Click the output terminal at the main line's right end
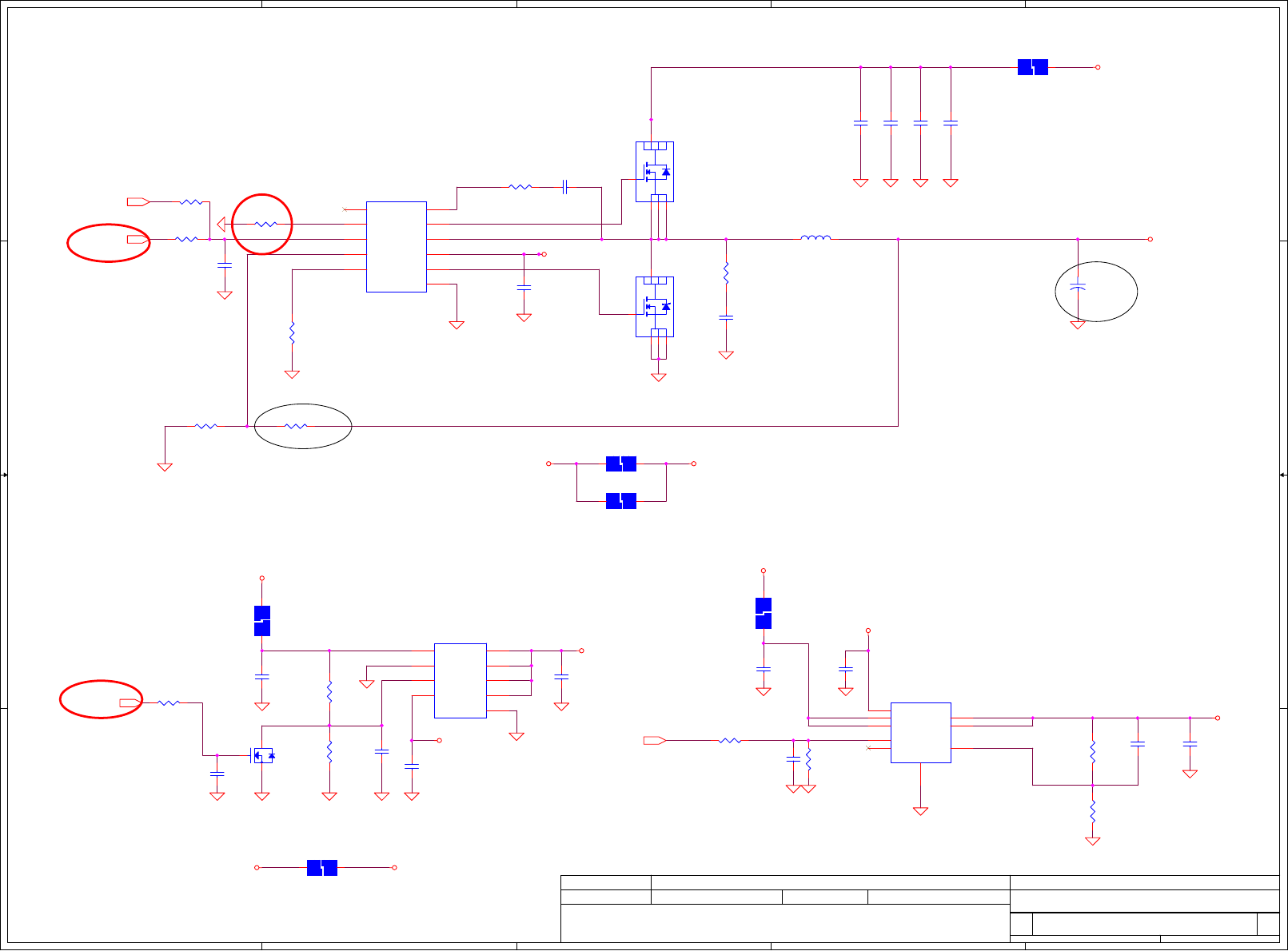 (x=1150, y=239)
